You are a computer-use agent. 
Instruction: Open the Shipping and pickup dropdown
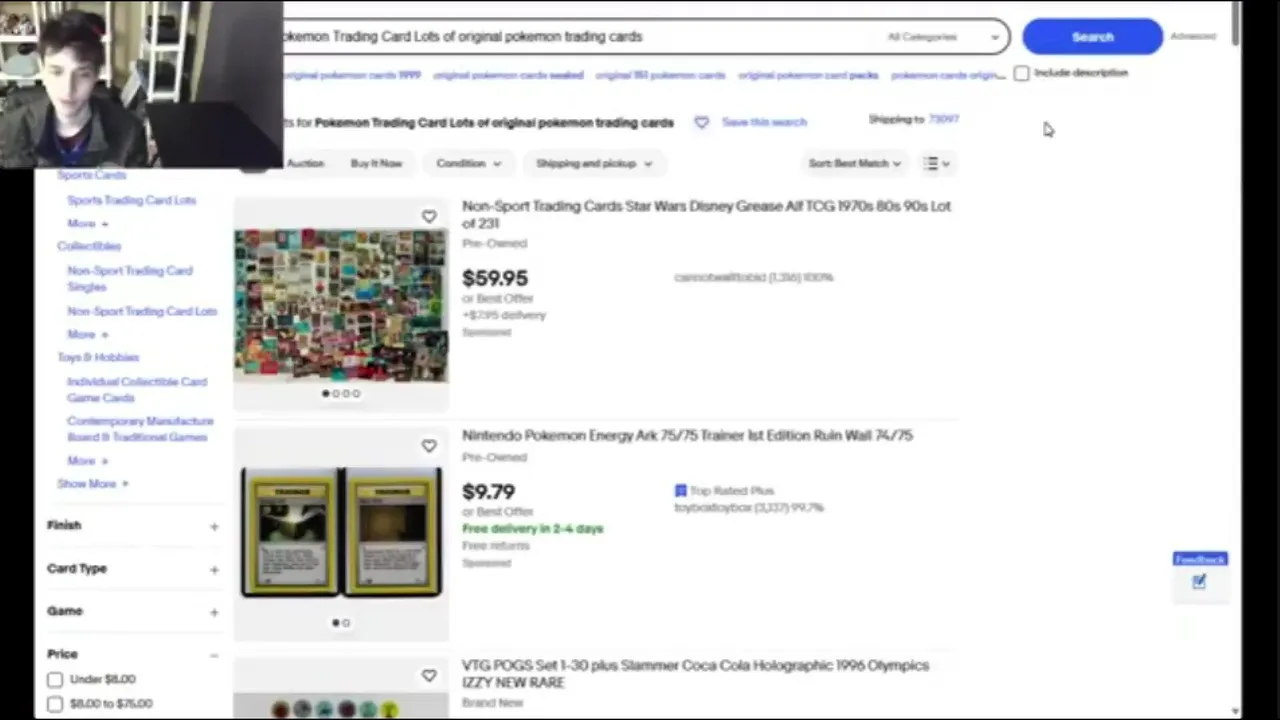point(593,163)
